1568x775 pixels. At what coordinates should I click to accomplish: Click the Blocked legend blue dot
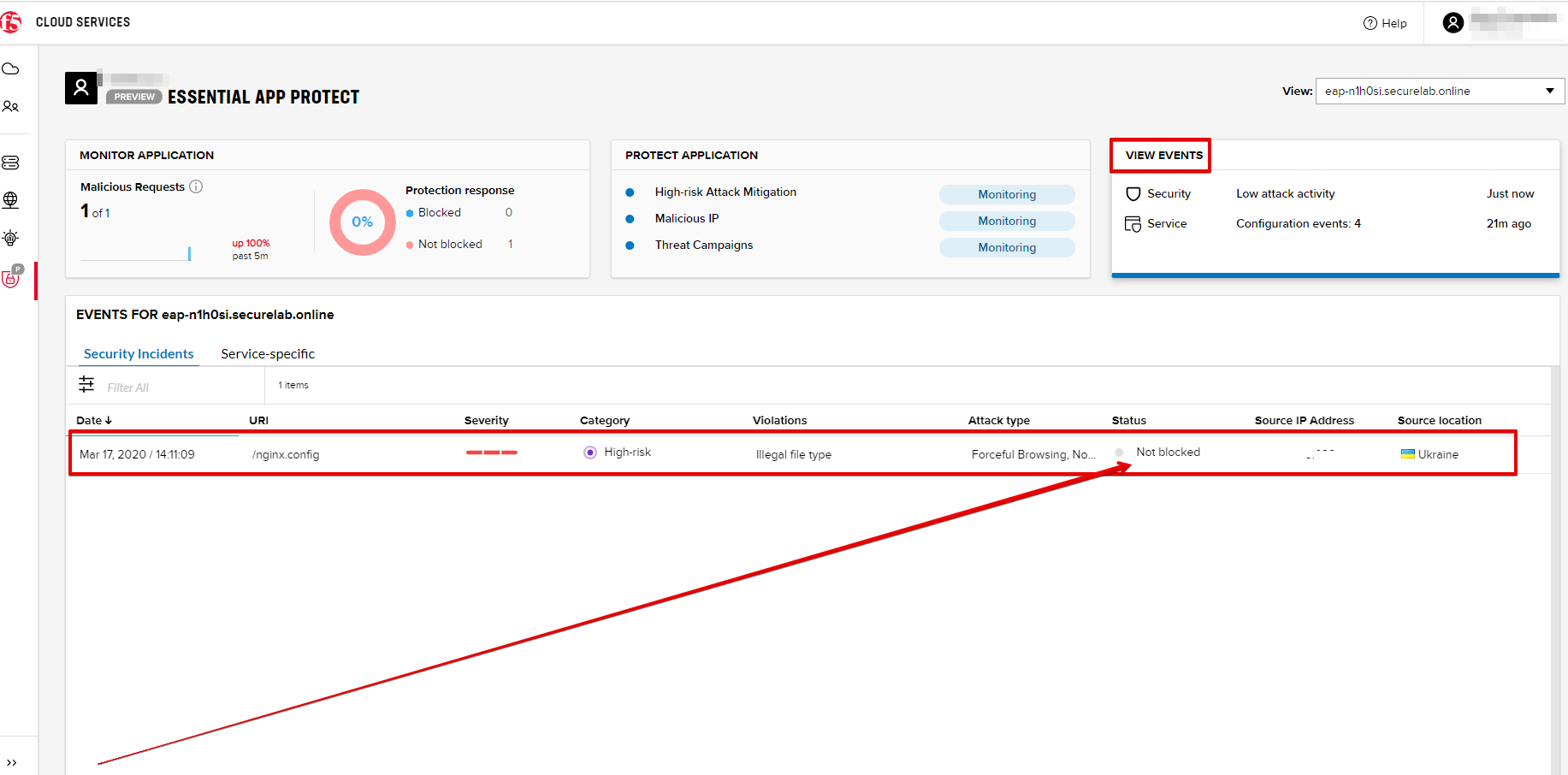pyautogui.click(x=410, y=213)
